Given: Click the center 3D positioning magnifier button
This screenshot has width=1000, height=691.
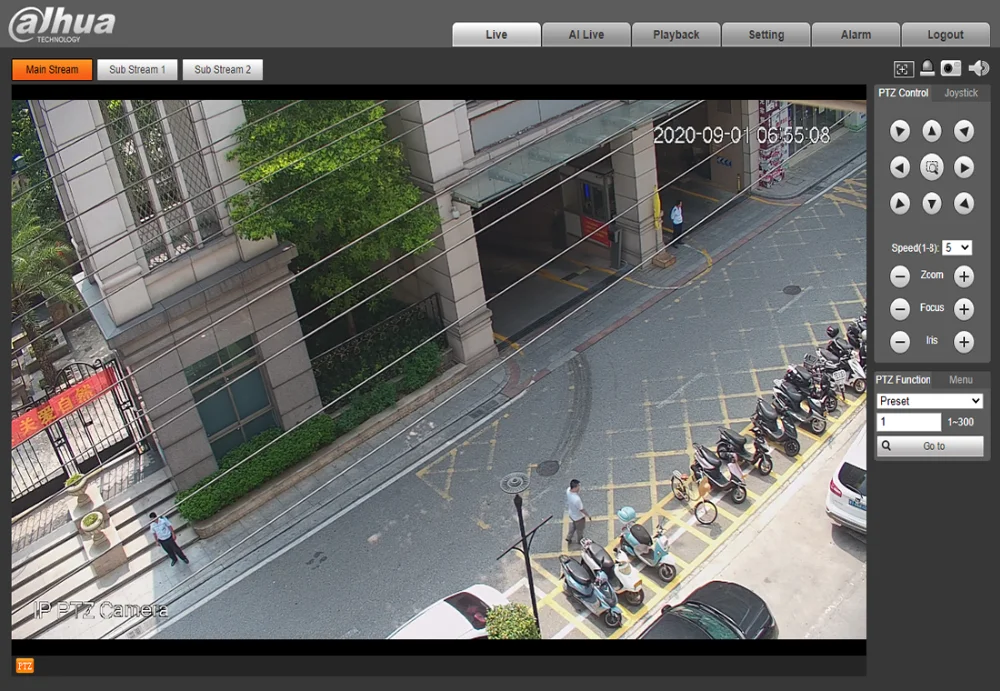Looking at the screenshot, I should pos(932,167).
